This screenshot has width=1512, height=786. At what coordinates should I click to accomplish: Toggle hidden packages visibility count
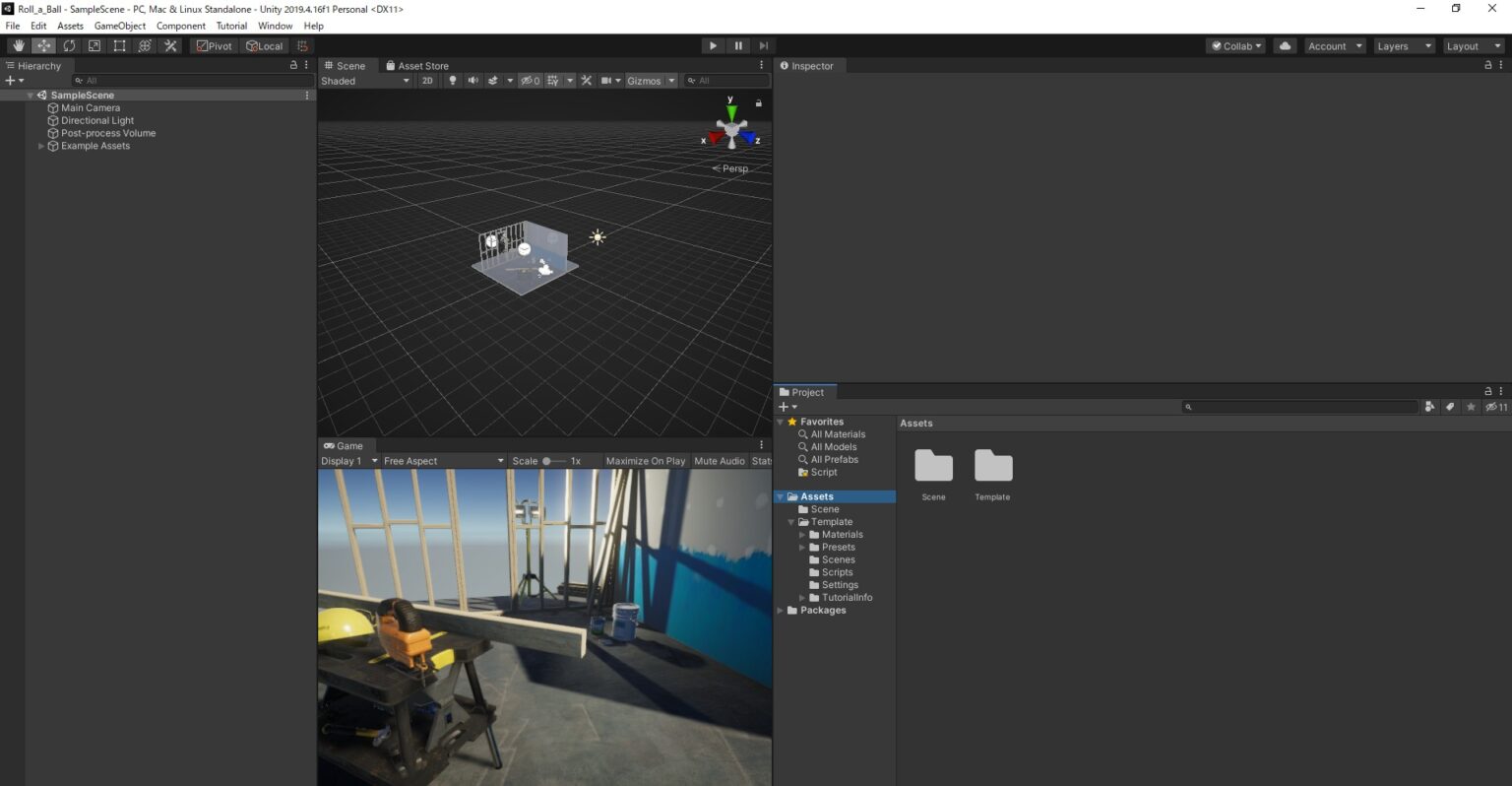pyautogui.click(x=1496, y=407)
